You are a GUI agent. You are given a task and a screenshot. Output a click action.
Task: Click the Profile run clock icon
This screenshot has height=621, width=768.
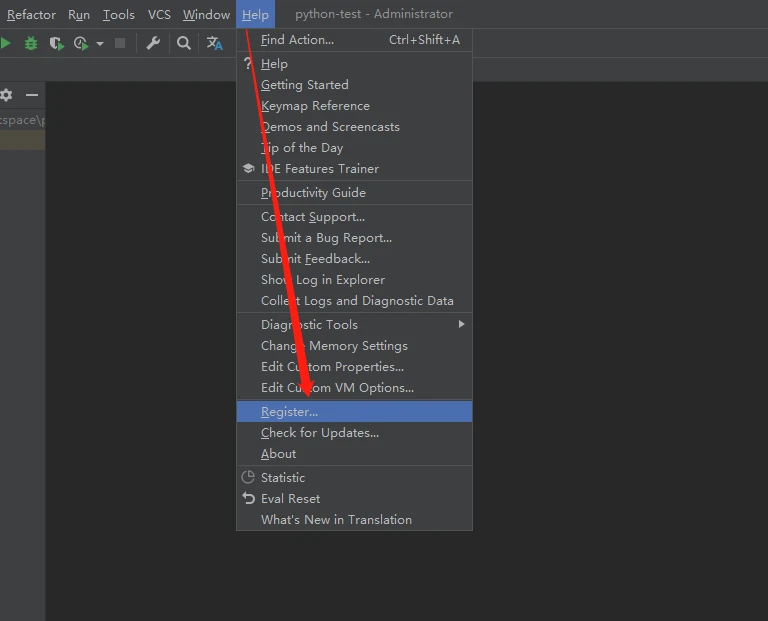click(80, 43)
